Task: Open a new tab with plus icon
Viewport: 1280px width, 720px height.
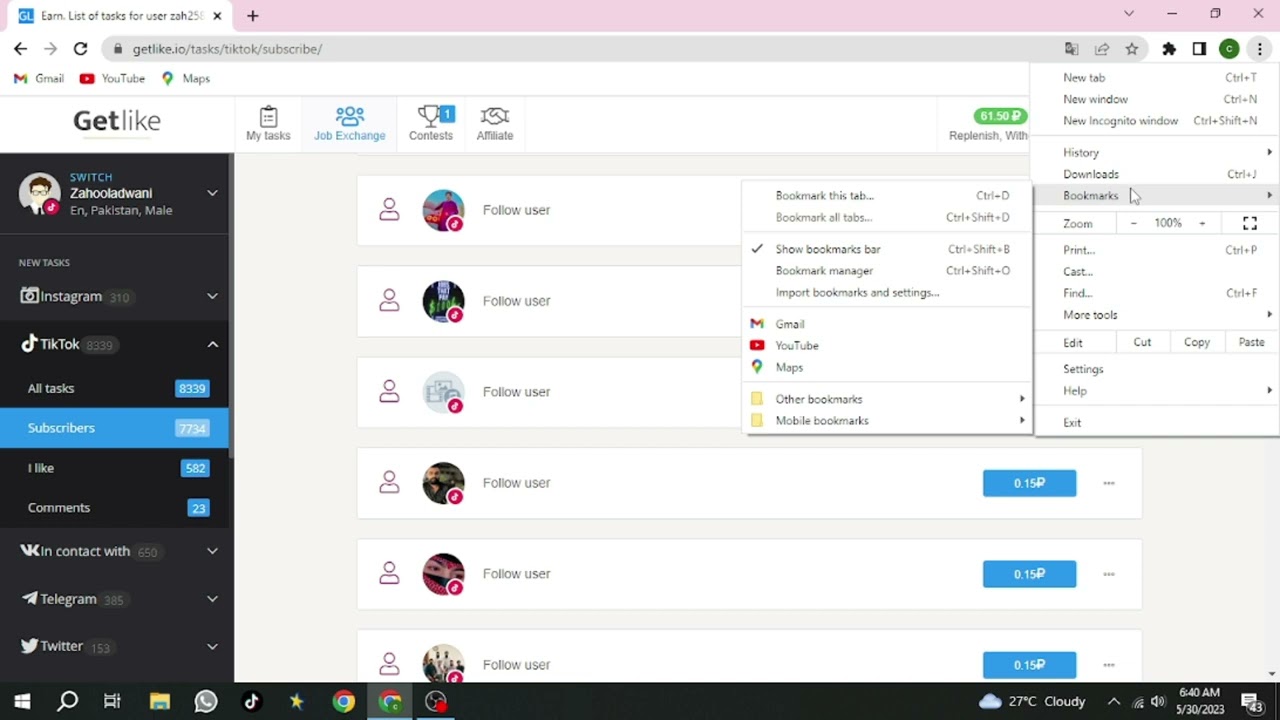Action: [x=253, y=16]
